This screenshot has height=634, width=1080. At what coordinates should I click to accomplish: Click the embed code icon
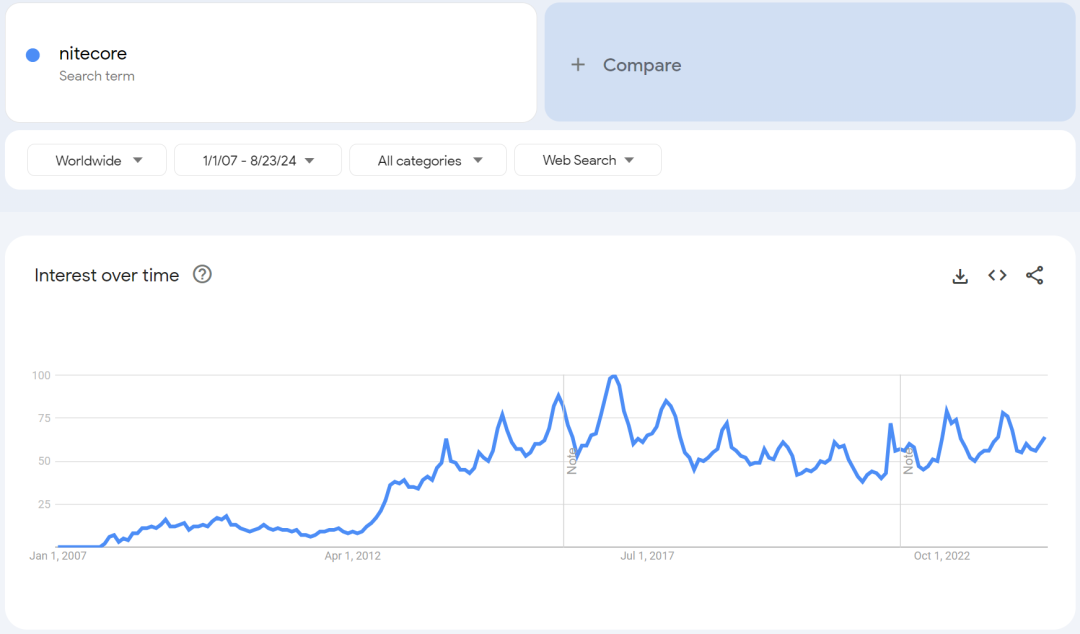(997, 276)
